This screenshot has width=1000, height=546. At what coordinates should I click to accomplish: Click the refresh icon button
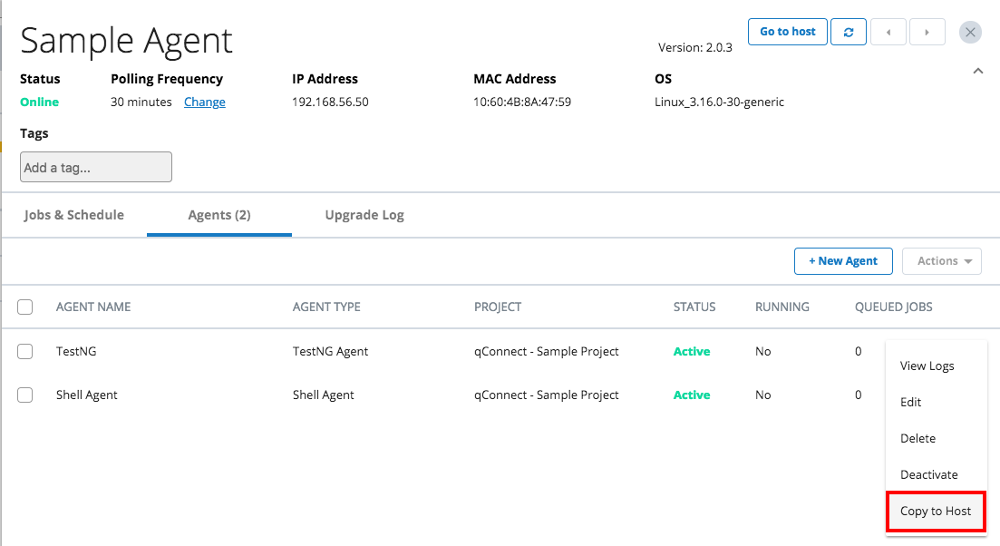tap(848, 32)
